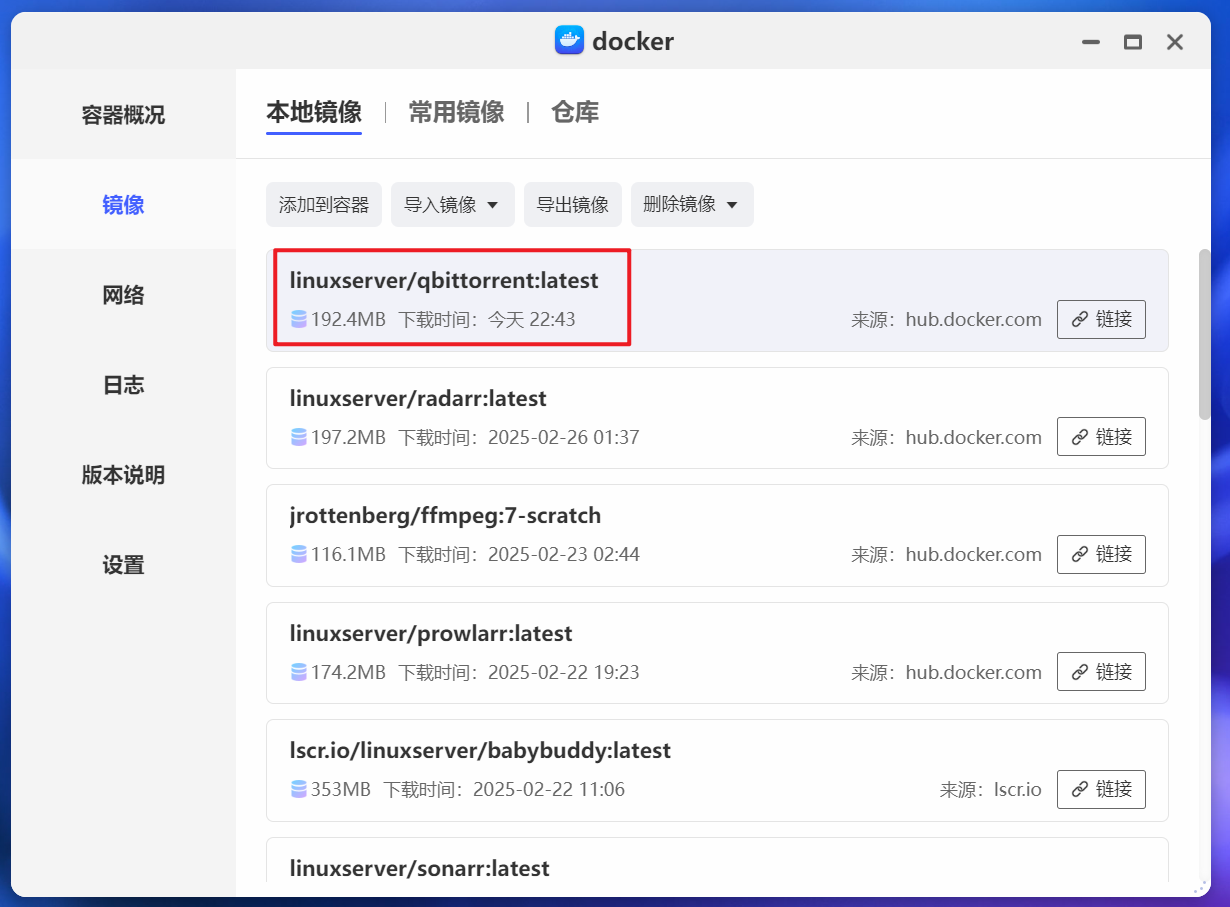1230x907 pixels.
Task: Click storage size icon for ffmpeg image
Action: [x=298, y=554]
